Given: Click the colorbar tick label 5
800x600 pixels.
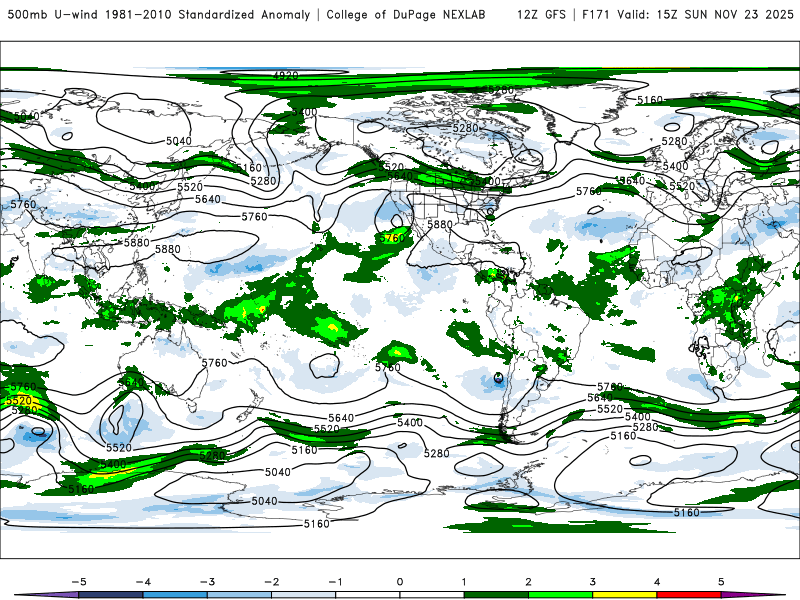Looking at the screenshot, I should pos(721,582).
